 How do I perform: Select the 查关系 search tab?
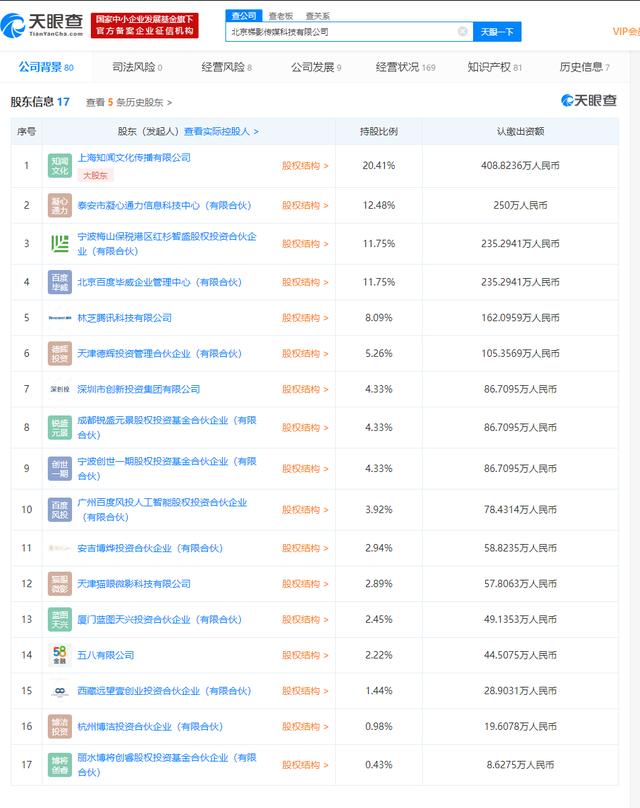tap(317, 16)
